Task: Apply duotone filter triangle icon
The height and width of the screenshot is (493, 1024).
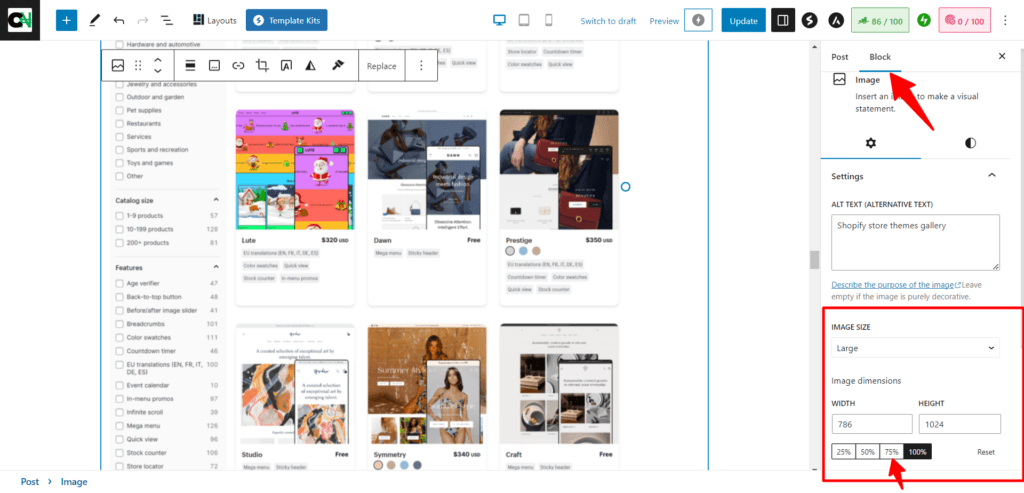Action: tap(310, 65)
